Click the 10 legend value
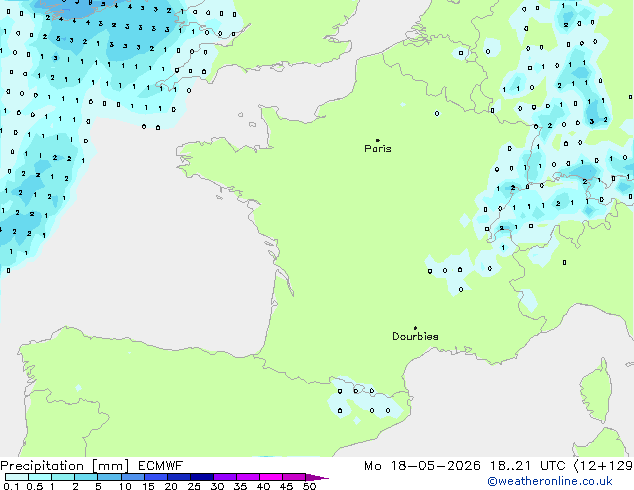 [125, 486]
